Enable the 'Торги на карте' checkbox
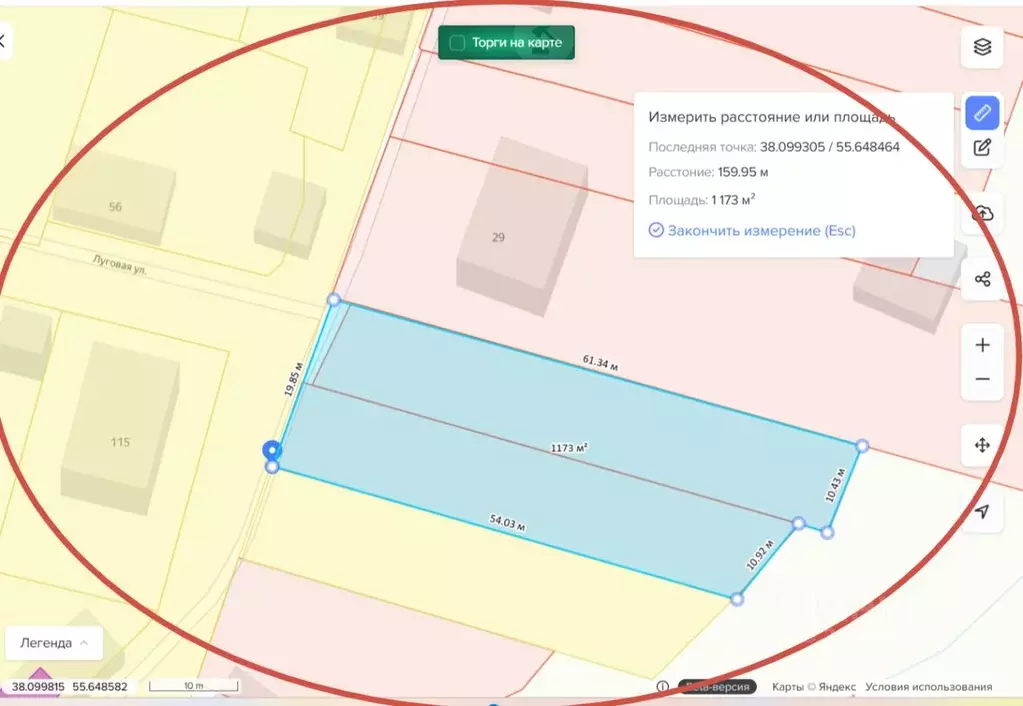1023x706 pixels. click(x=458, y=43)
